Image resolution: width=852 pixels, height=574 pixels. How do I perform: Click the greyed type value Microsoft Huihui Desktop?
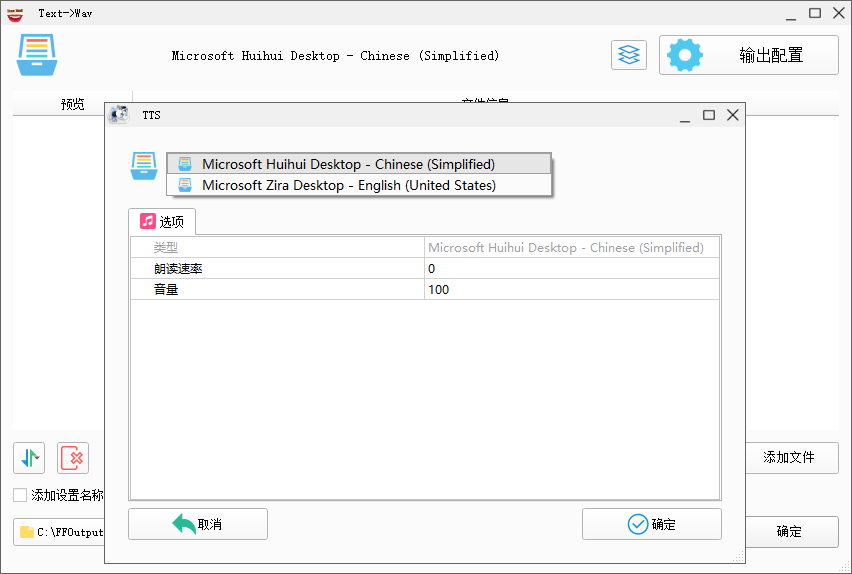566,248
